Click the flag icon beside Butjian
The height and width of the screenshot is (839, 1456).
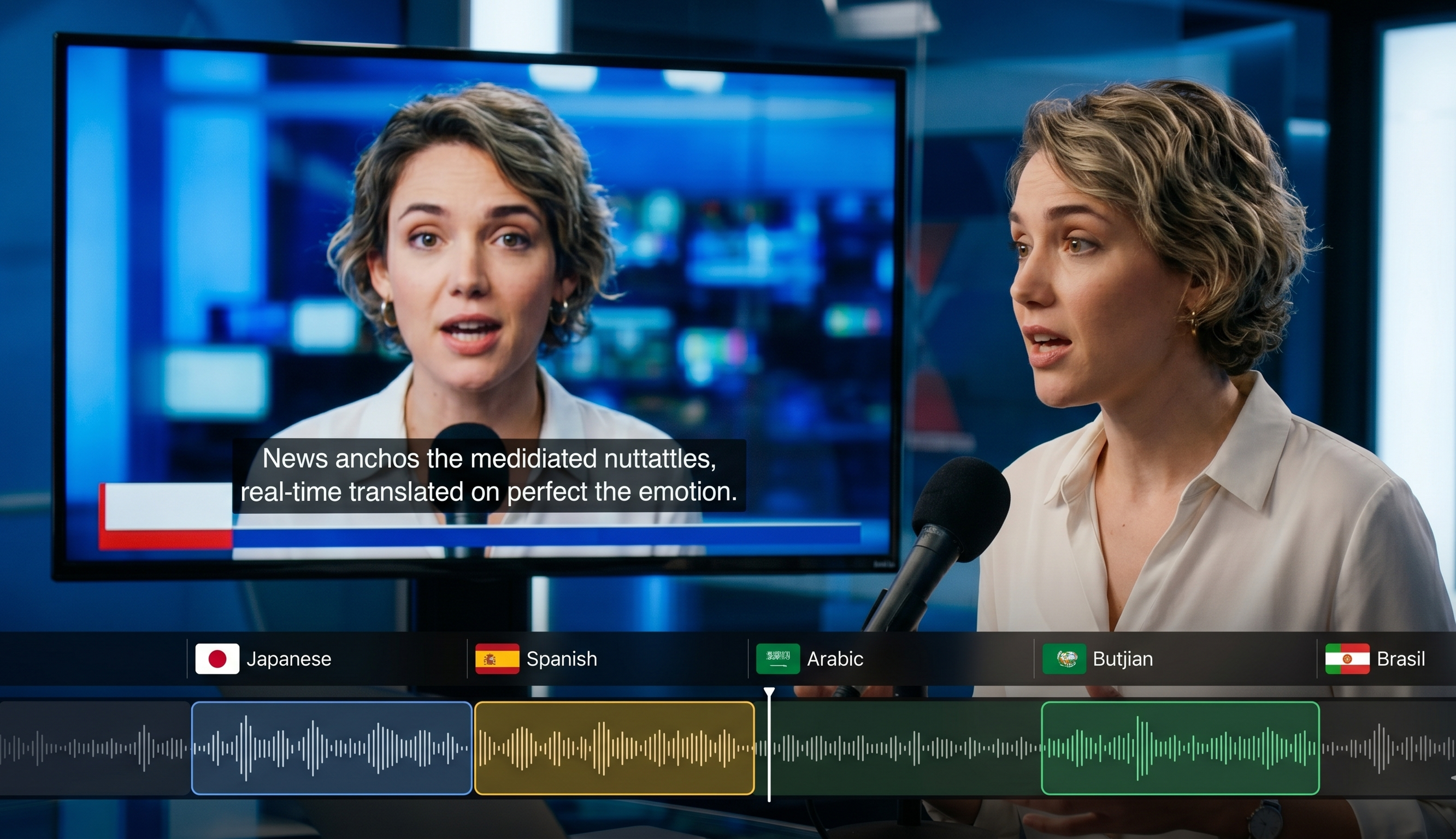tap(1064, 659)
